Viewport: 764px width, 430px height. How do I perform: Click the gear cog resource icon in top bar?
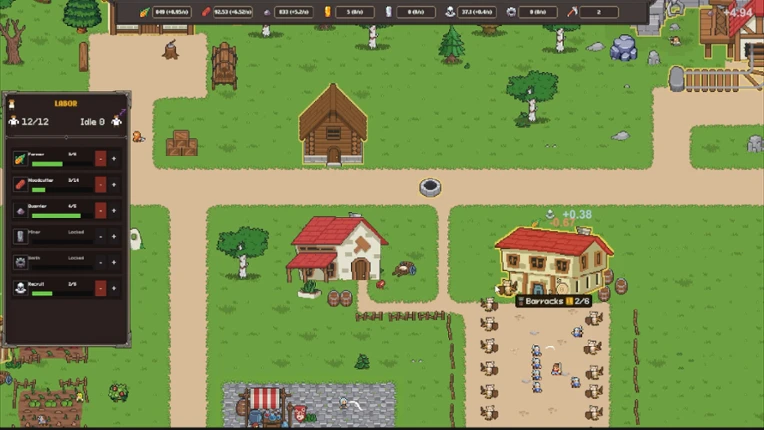click(x=511, y=12)
